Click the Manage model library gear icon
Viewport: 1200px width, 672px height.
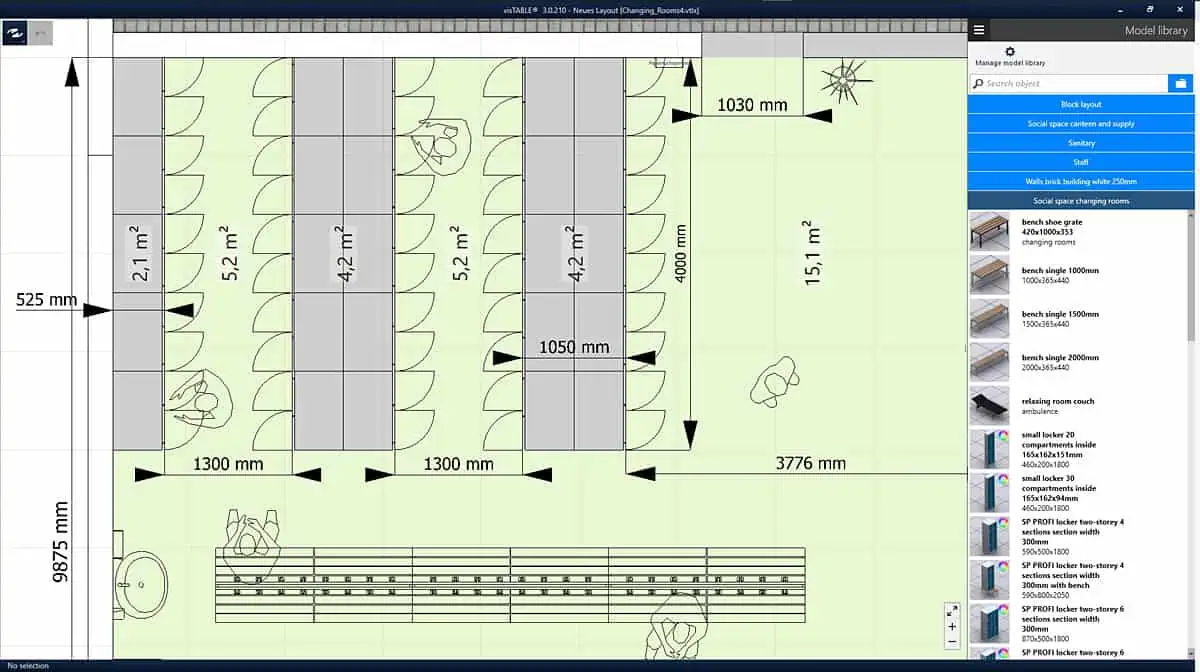(x=1009, y=52)
